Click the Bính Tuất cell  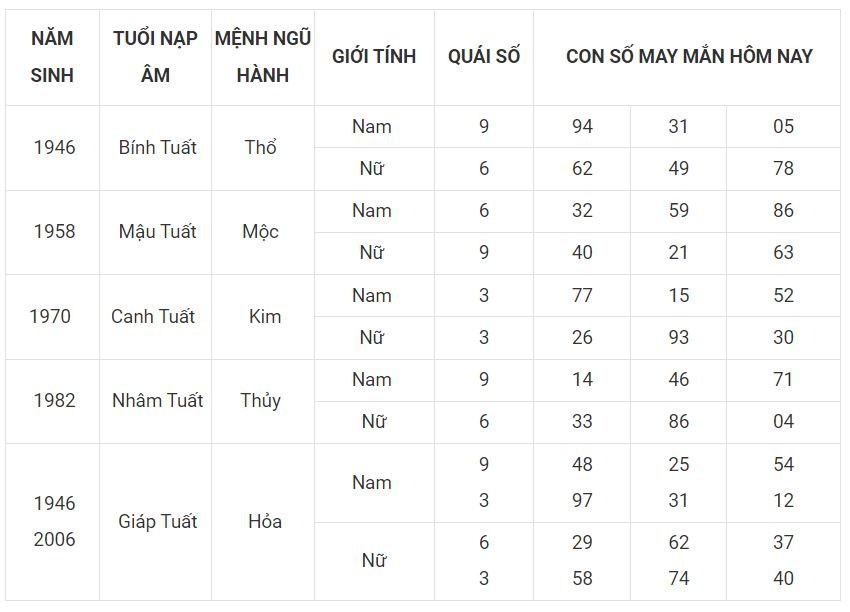click(157, 147)
